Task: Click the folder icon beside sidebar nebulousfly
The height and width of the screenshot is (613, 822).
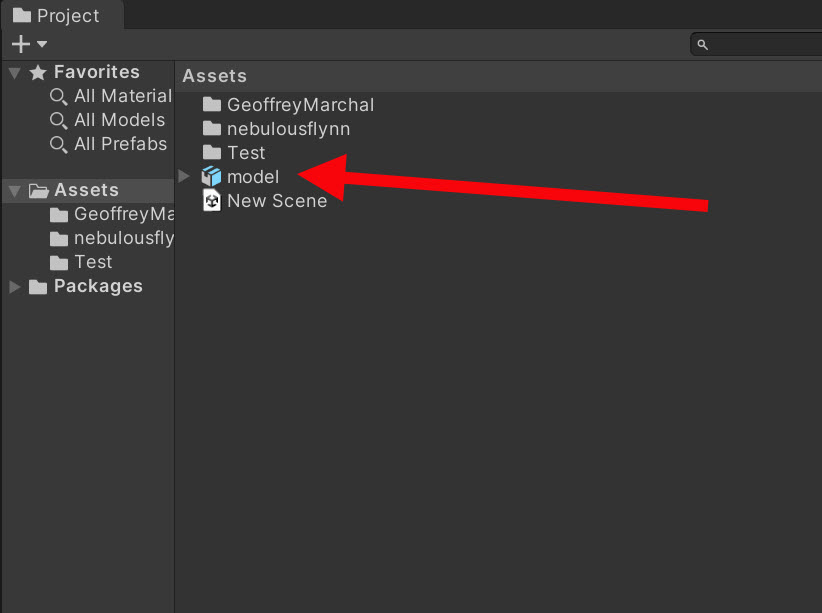Action: [x=59, y=239]
